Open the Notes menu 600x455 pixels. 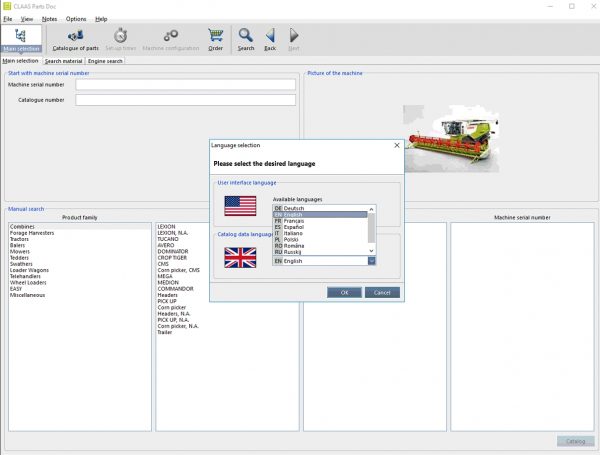[49, 19]
